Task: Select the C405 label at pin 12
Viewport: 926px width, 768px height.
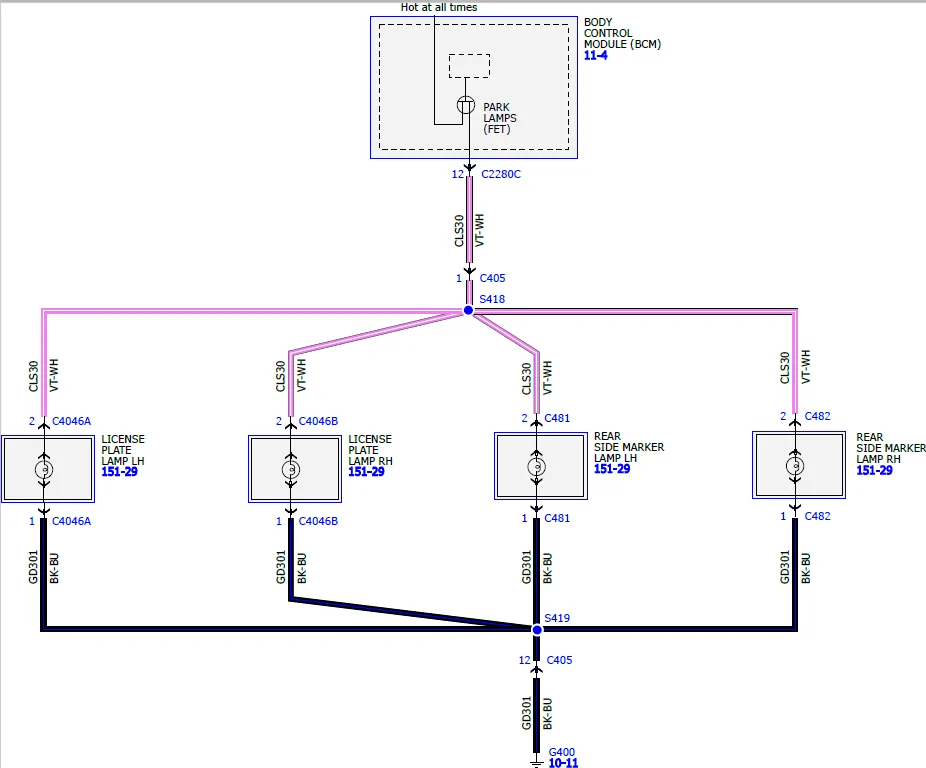Action: tap(559, 660)
